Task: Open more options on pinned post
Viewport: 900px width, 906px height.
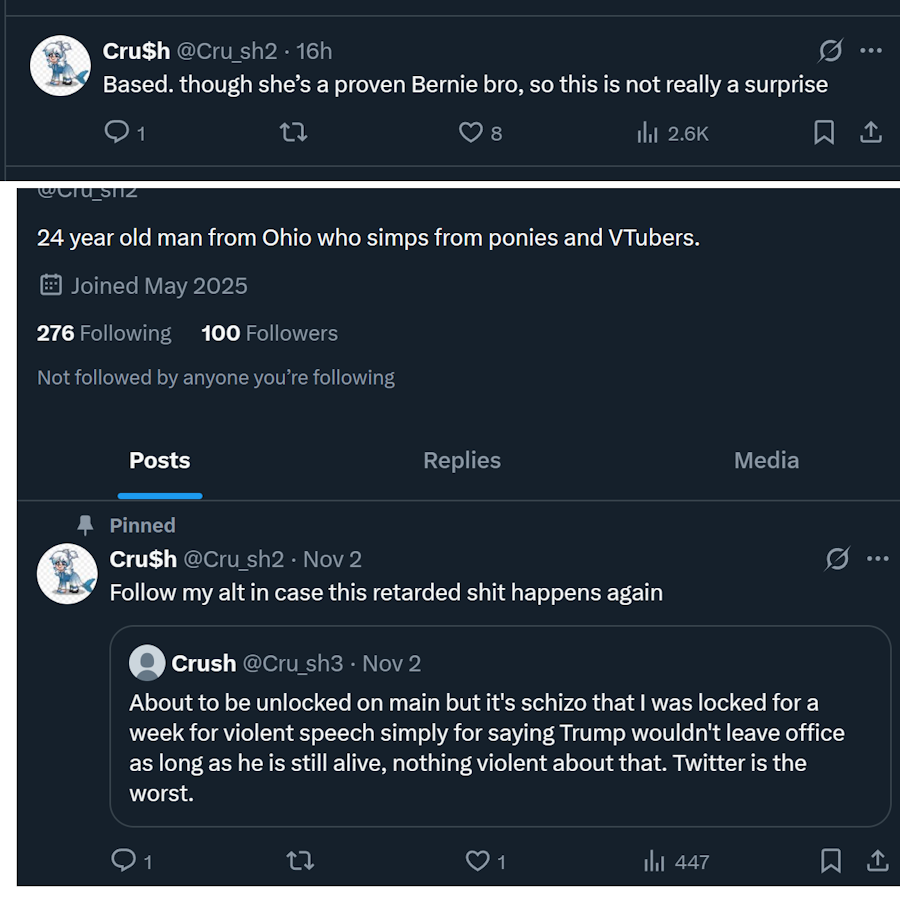Action: [878, 558]
